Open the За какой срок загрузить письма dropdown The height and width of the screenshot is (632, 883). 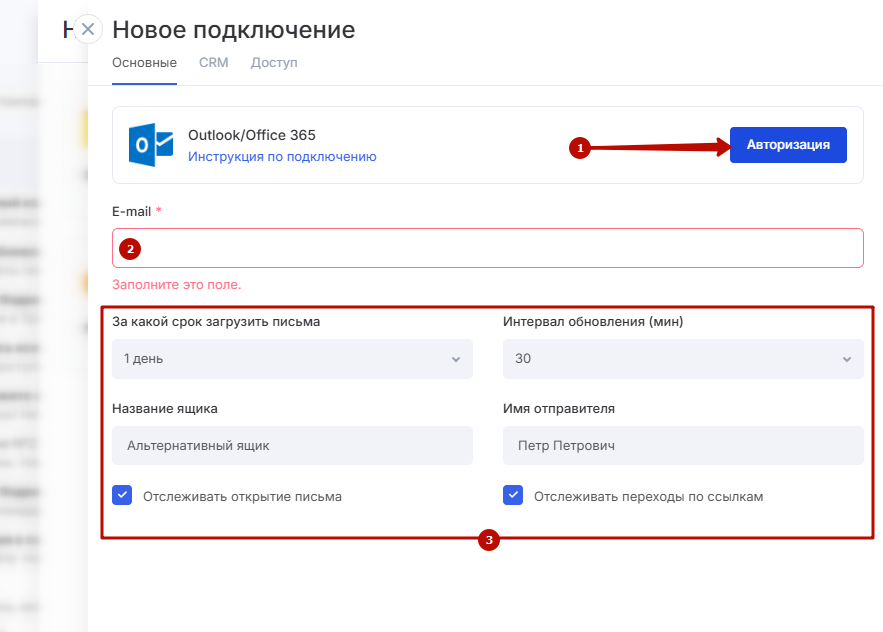click(292, 359)
